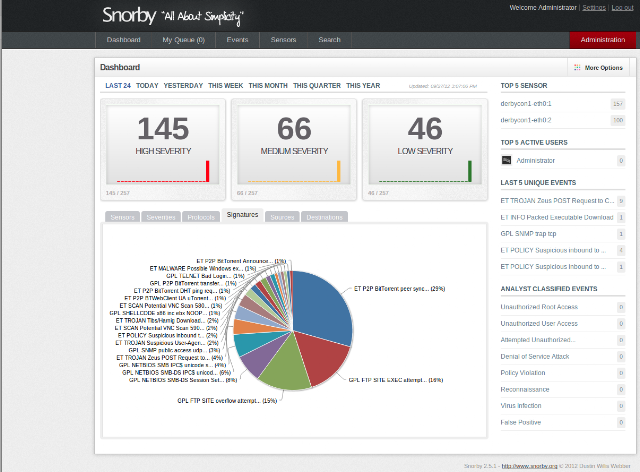Image resolution: width=640 pixels, height=472 pixels.
Task: Click the red Administration button
Action: pyautogui.click(x=602, y=40)
